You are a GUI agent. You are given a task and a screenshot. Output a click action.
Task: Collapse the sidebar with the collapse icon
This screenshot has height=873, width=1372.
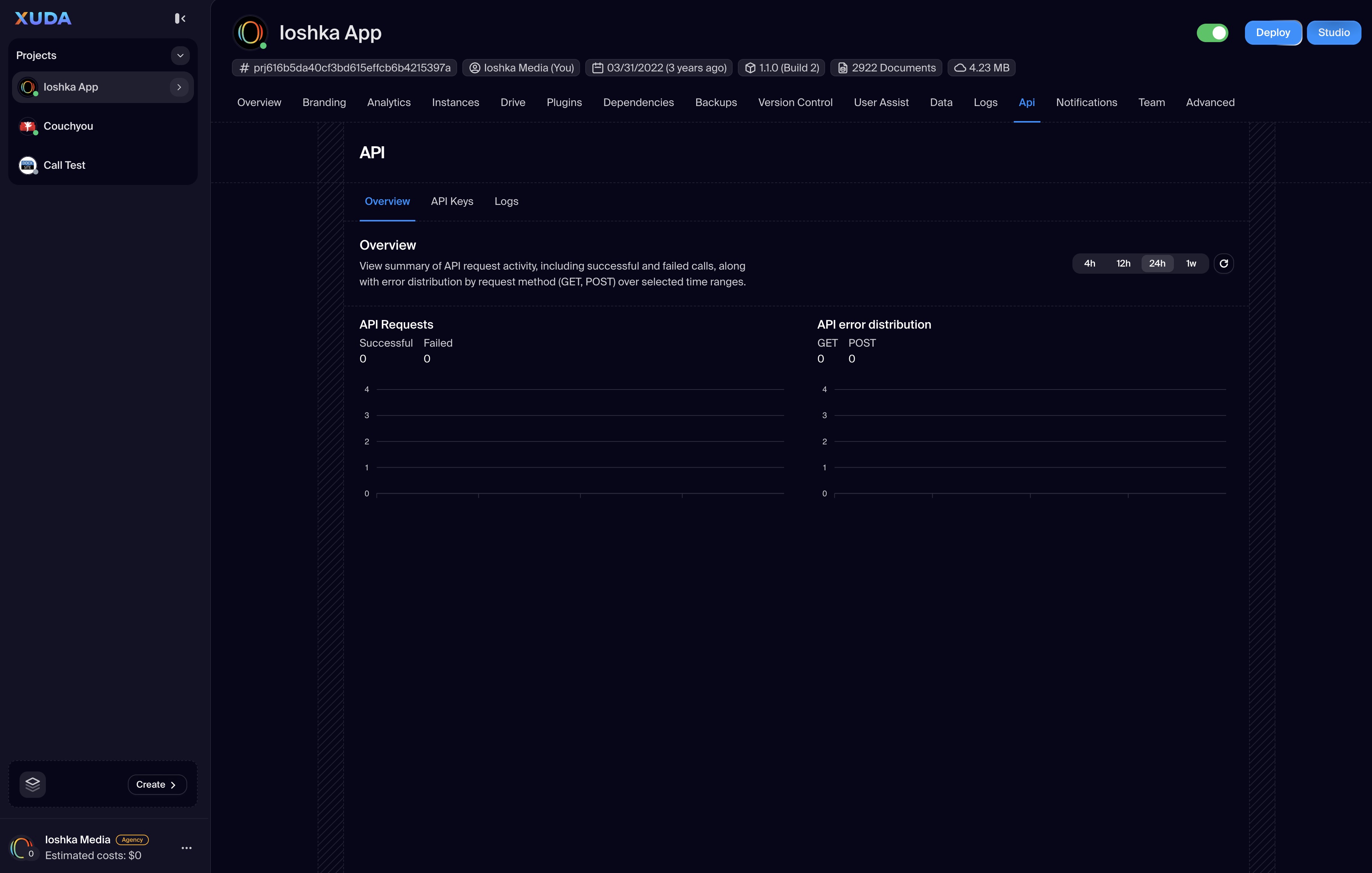[180, 19]
